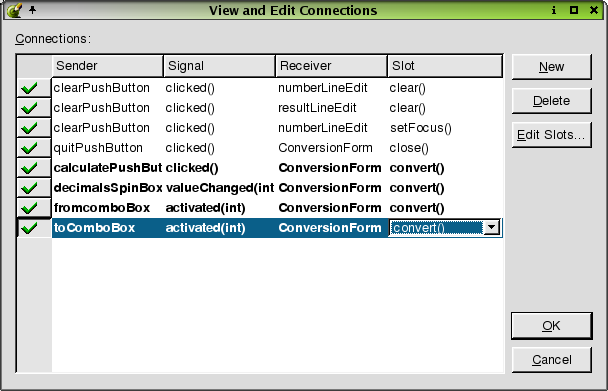Screen dimensions: 608x391
Task: Remove the connection with the Delete button
Action: pos(551,101)
